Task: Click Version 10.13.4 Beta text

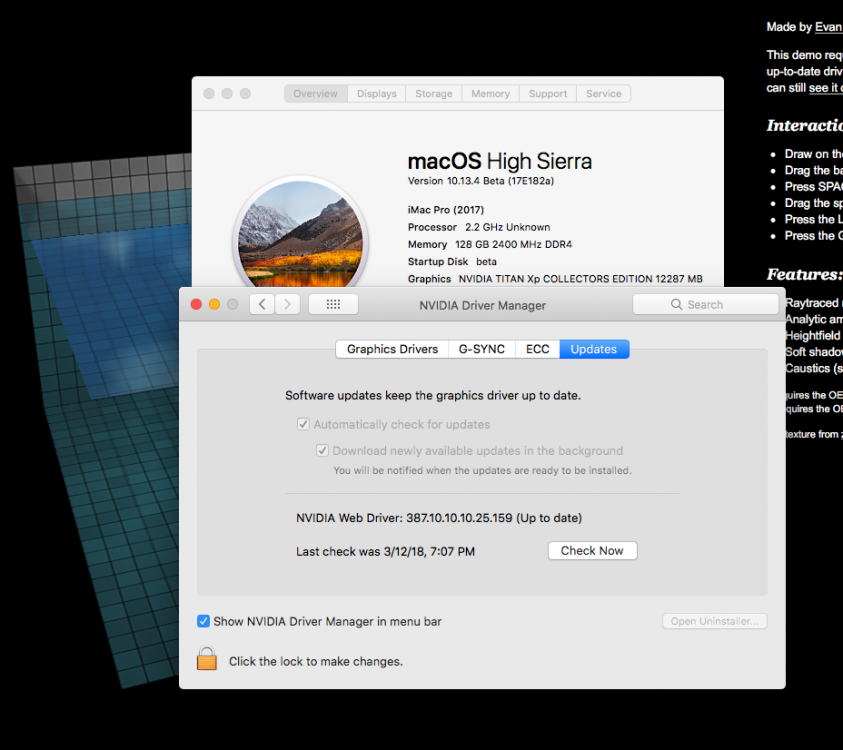Action: pos(481,181)
